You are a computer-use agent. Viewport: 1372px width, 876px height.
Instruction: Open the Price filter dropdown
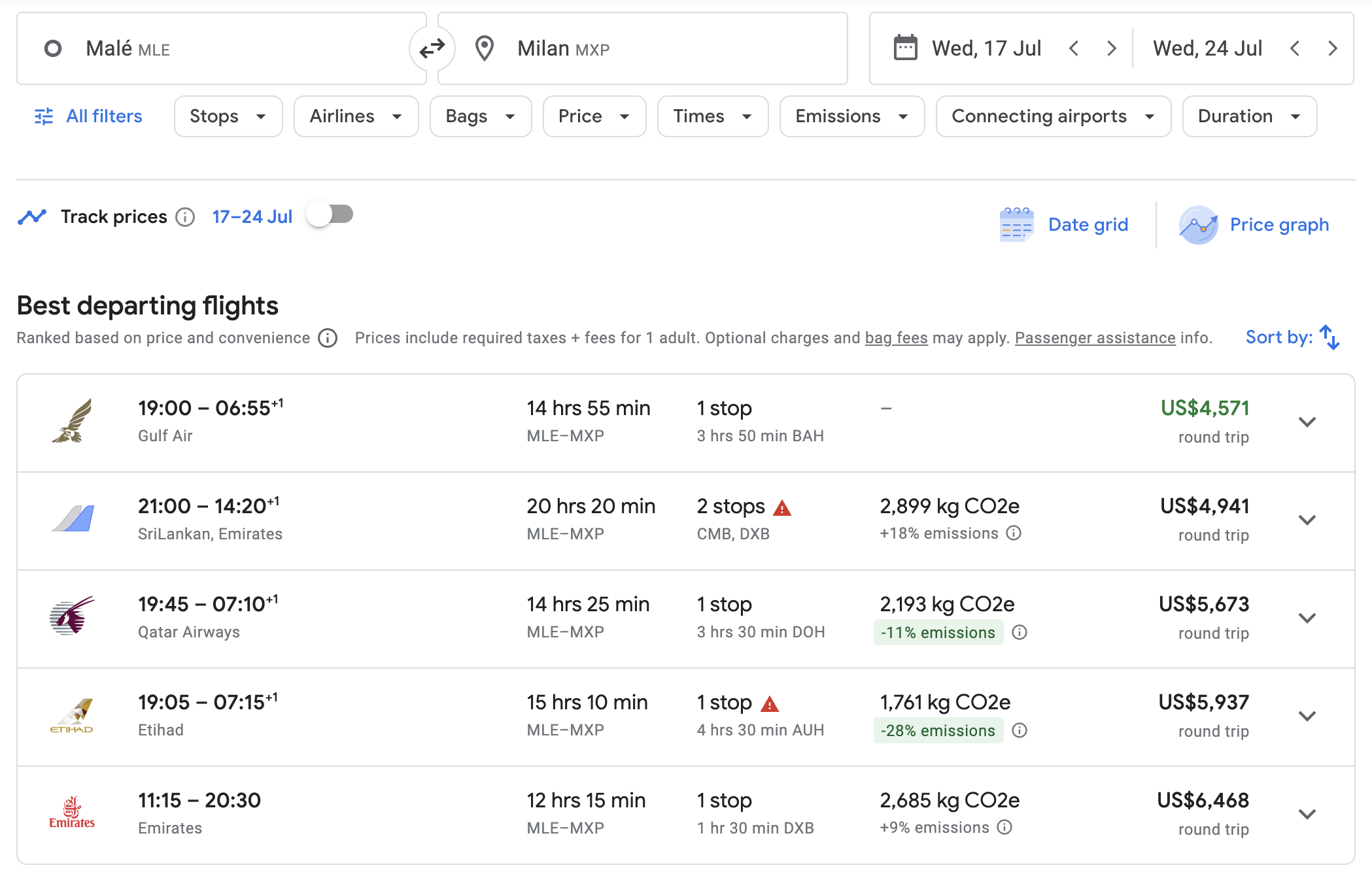coord(594,116)
